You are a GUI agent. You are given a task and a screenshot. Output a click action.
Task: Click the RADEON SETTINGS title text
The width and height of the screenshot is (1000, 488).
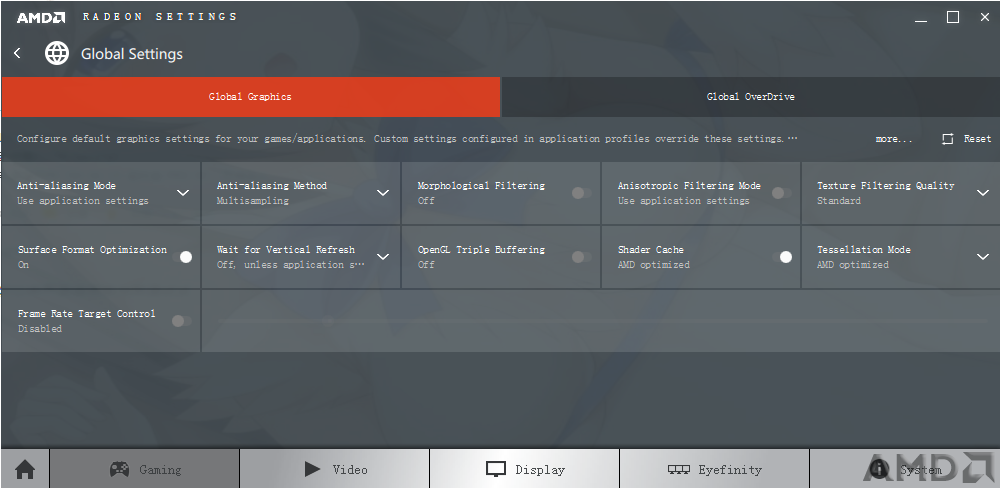pyautogui.click(x=159, y=17)
